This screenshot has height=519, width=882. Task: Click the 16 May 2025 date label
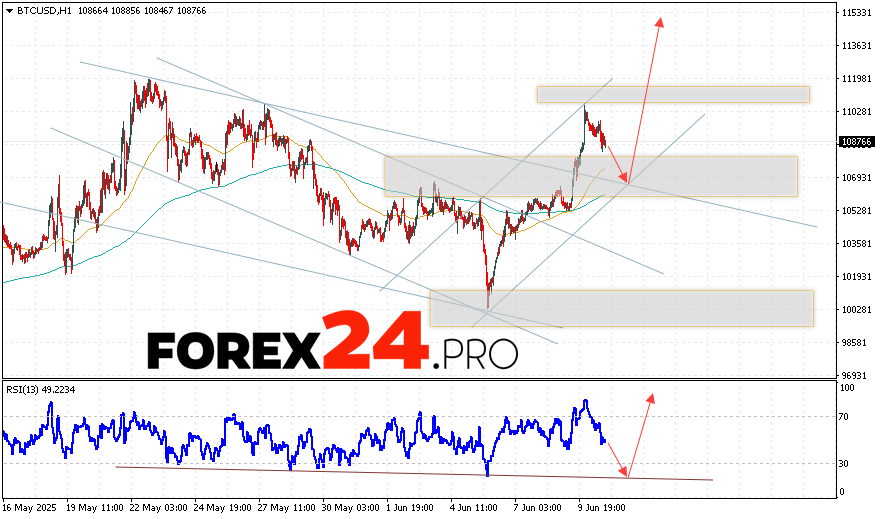[x=30, y=507]
